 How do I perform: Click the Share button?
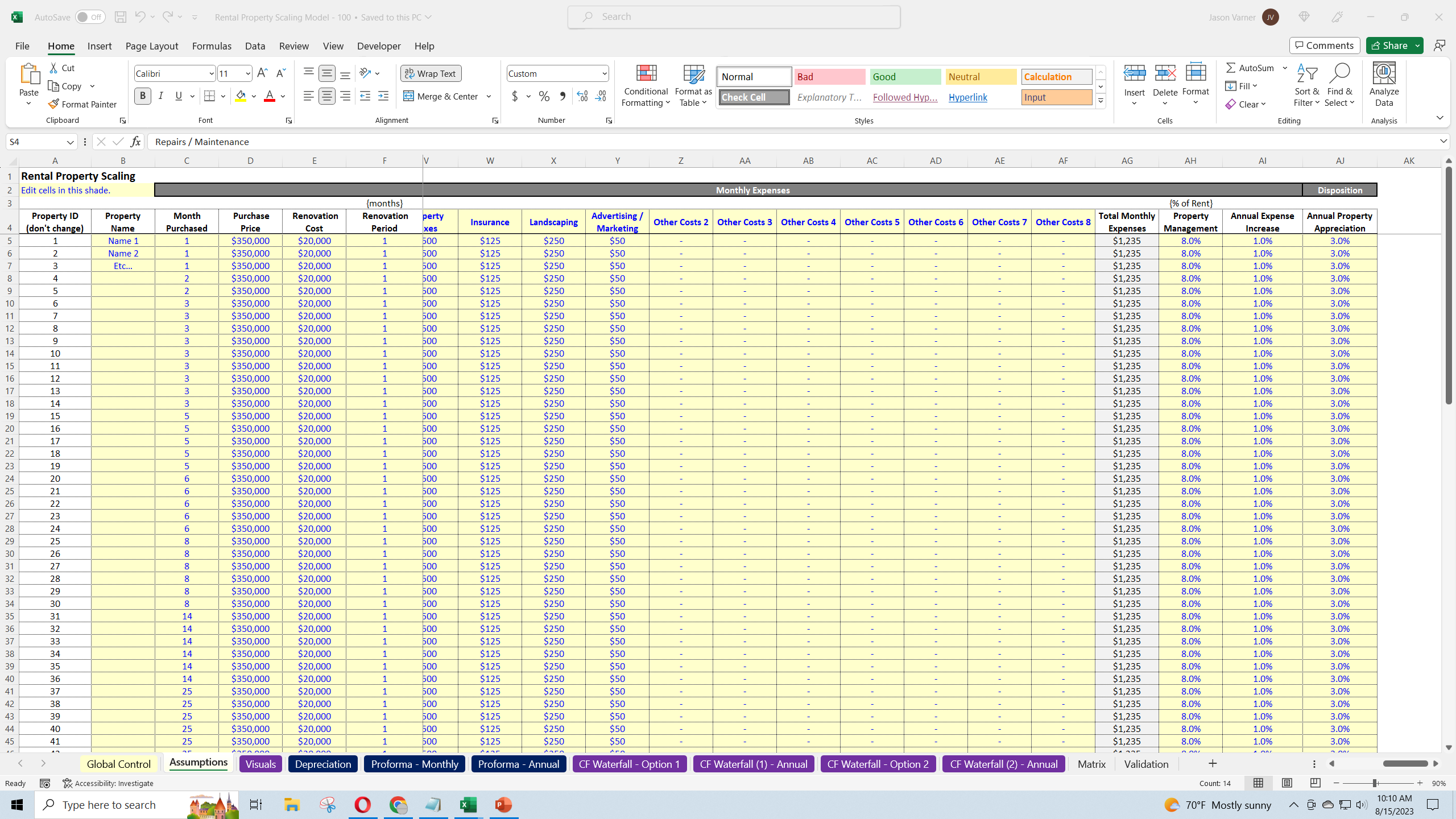click(1388, 45)
